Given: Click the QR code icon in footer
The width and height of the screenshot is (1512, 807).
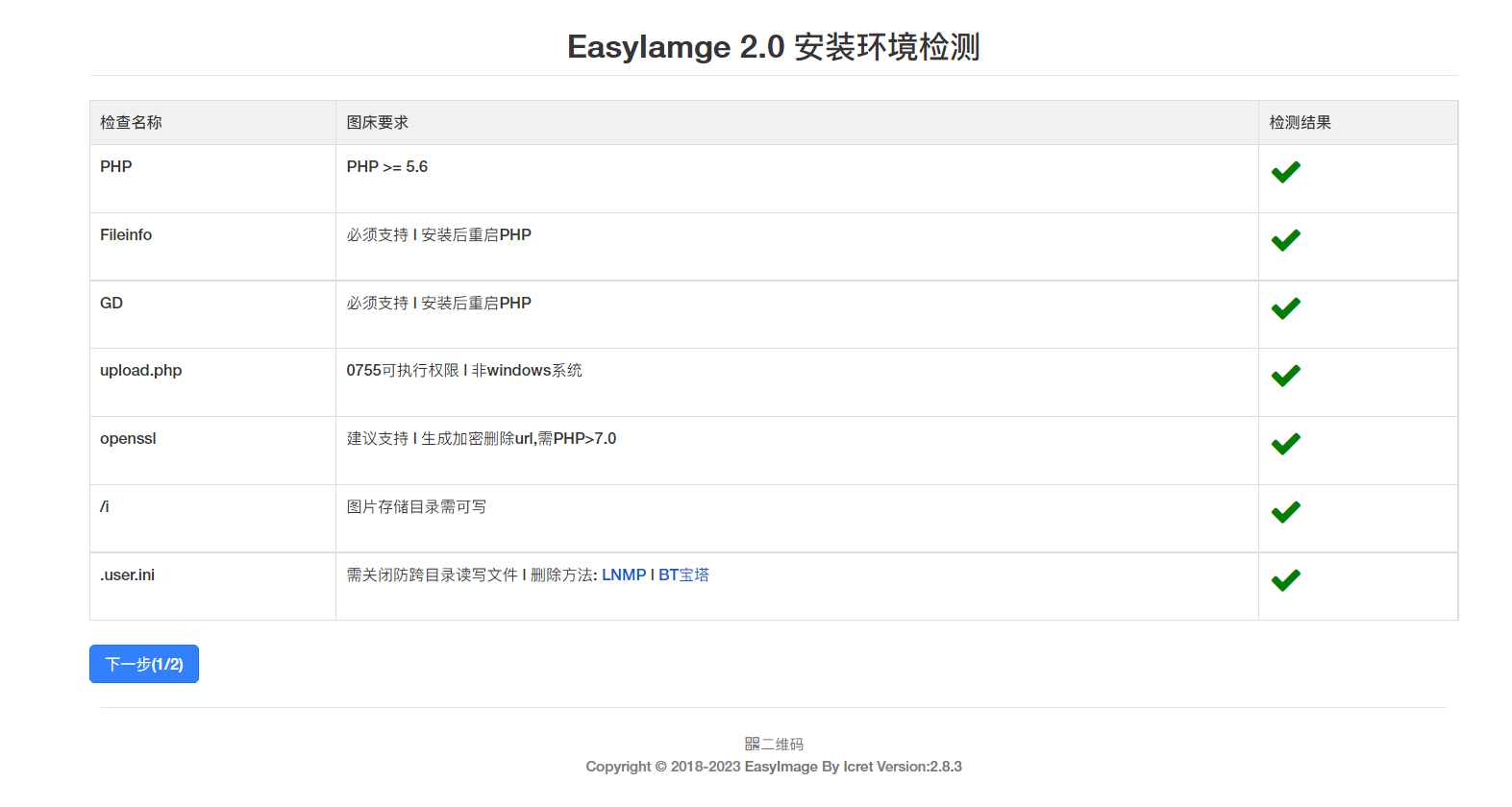Looking at the screenshot, I should (752, 745).
